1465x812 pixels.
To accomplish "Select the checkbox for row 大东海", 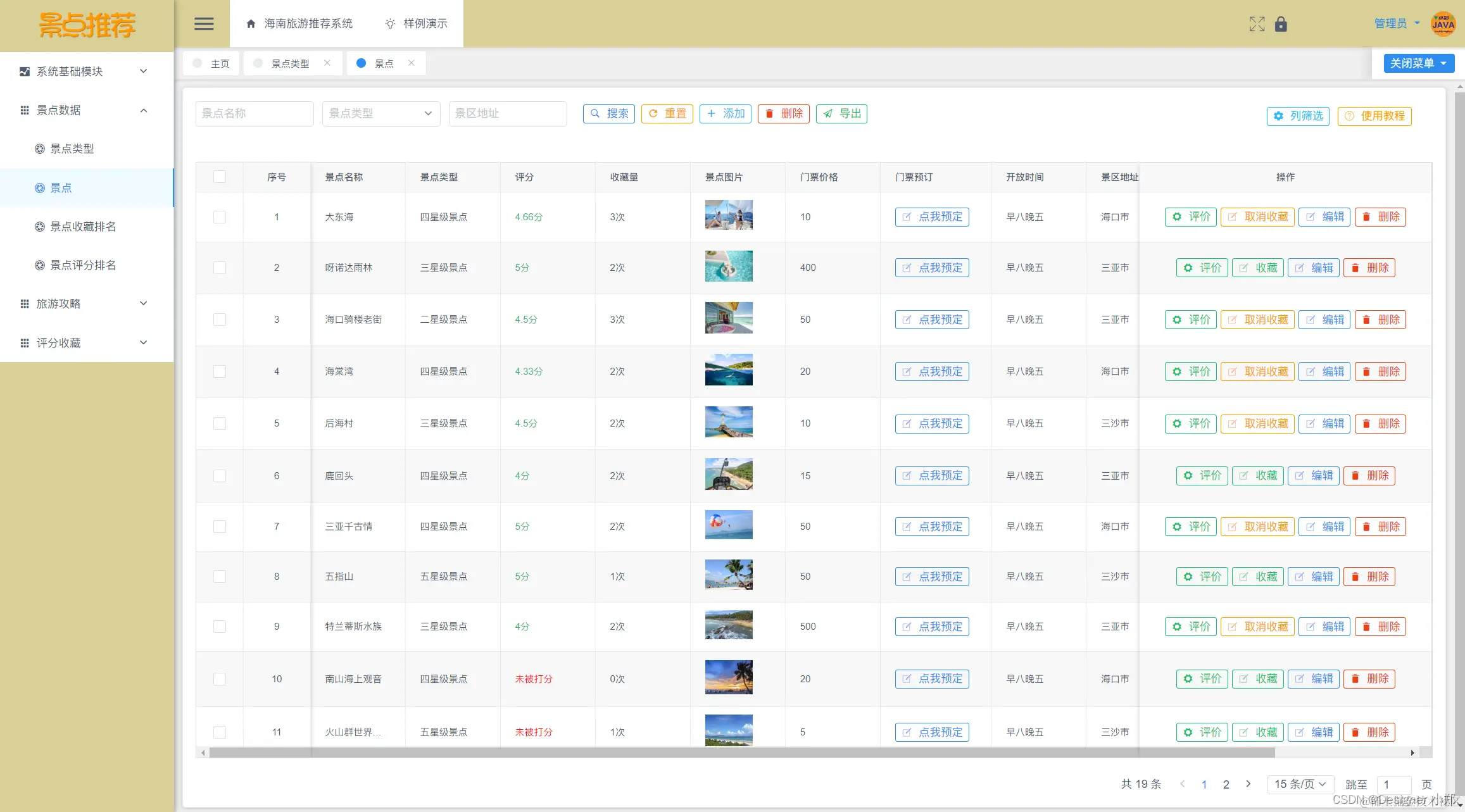I will point(220,217).
